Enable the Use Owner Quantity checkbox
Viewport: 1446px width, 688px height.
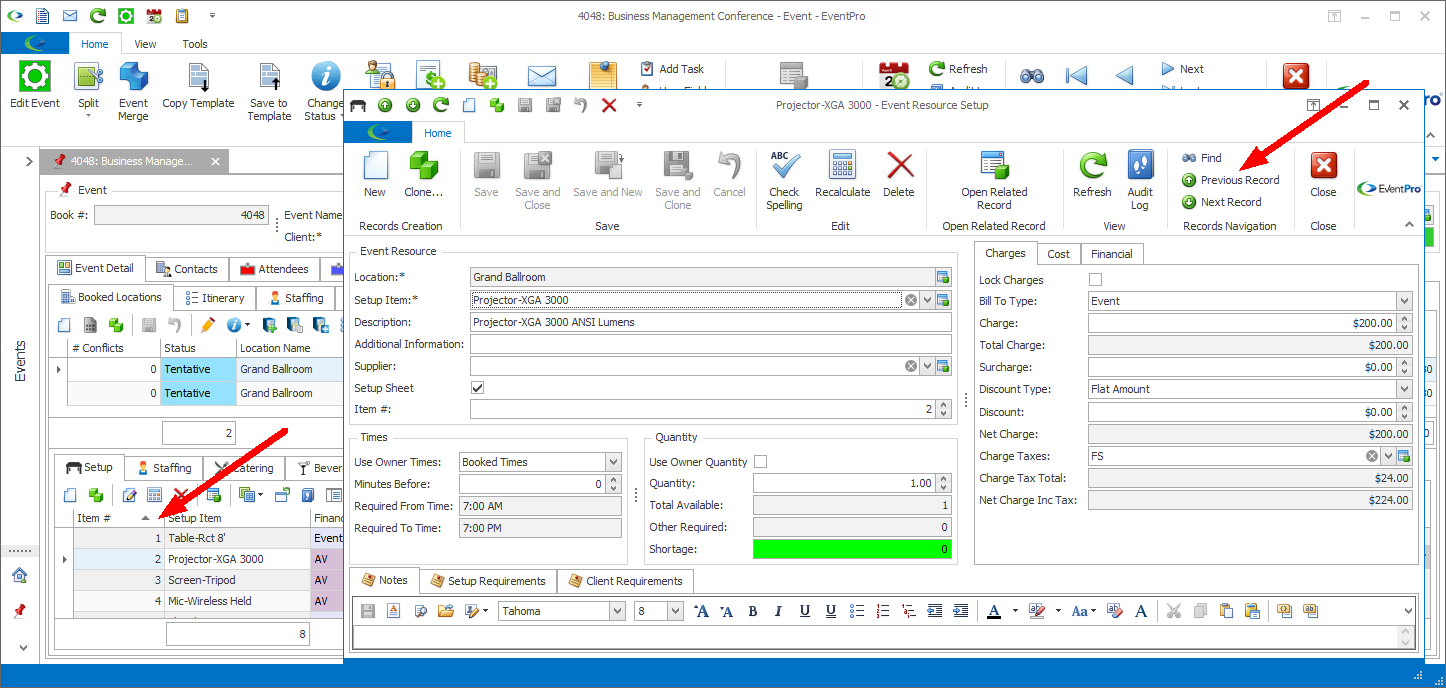click(760, 462)
